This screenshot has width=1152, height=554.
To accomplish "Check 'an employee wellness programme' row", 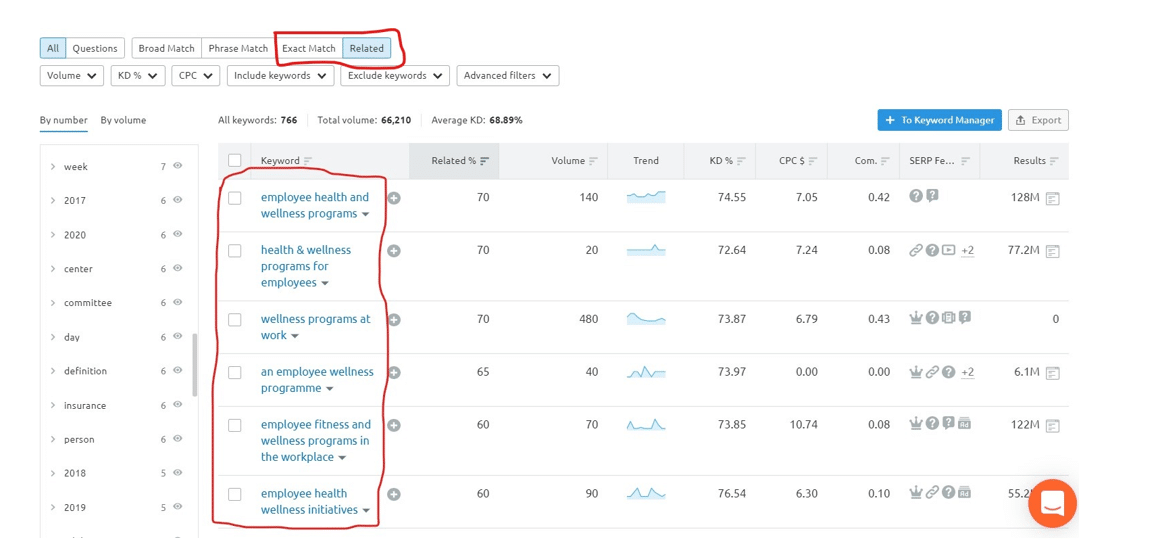I will pos(234,373).
